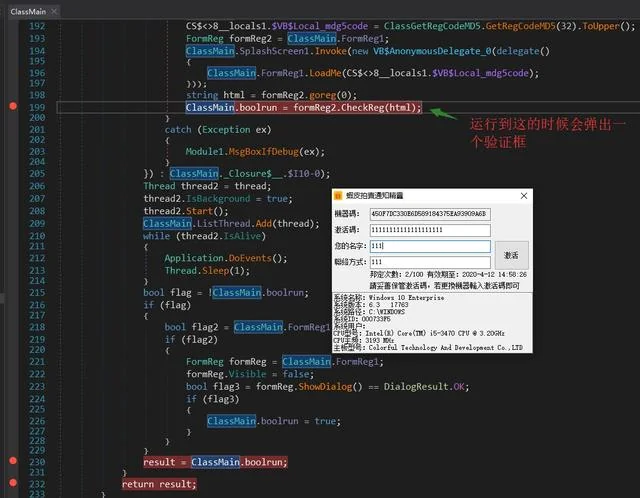Screen dimensions: 640x498
Task: Click Exception type on line 201
Action: coord(226,129)
